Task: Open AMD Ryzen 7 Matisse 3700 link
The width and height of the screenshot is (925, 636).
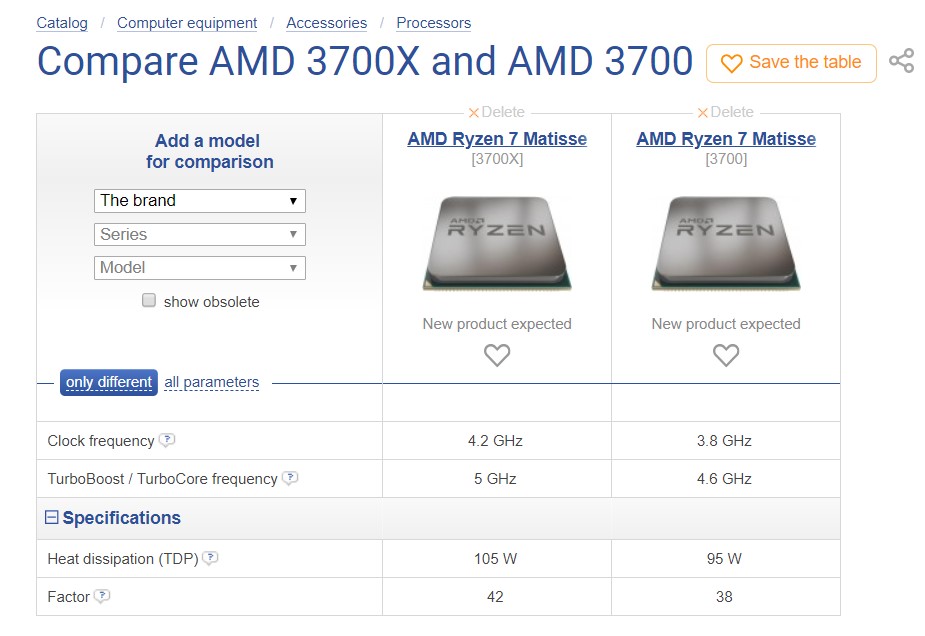Action: (x=726, y=139)
